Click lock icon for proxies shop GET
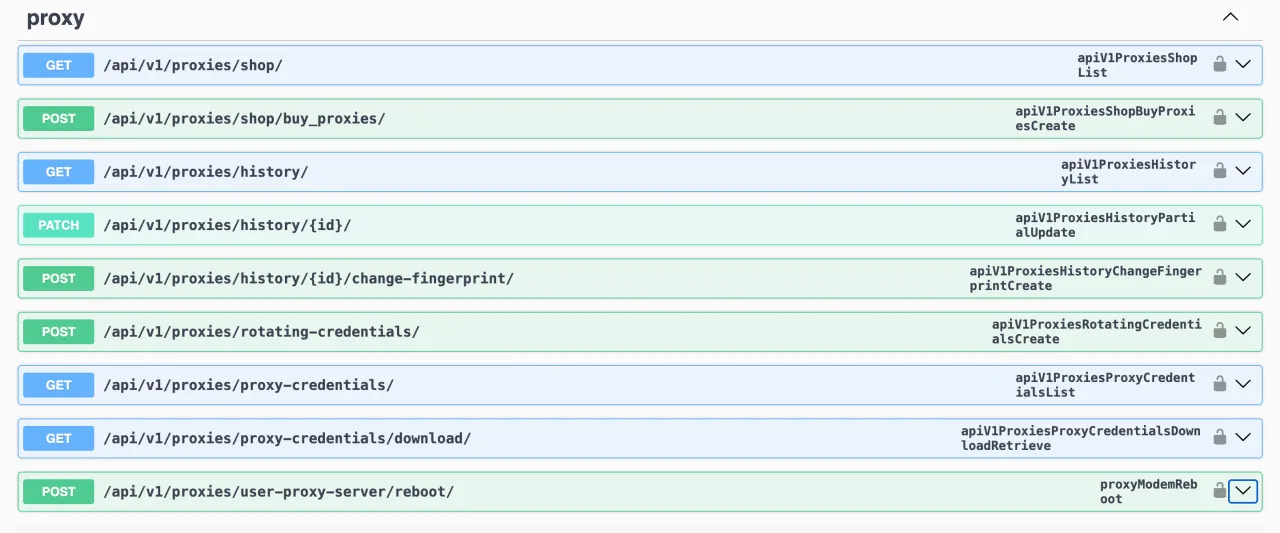 (1219, 64)
